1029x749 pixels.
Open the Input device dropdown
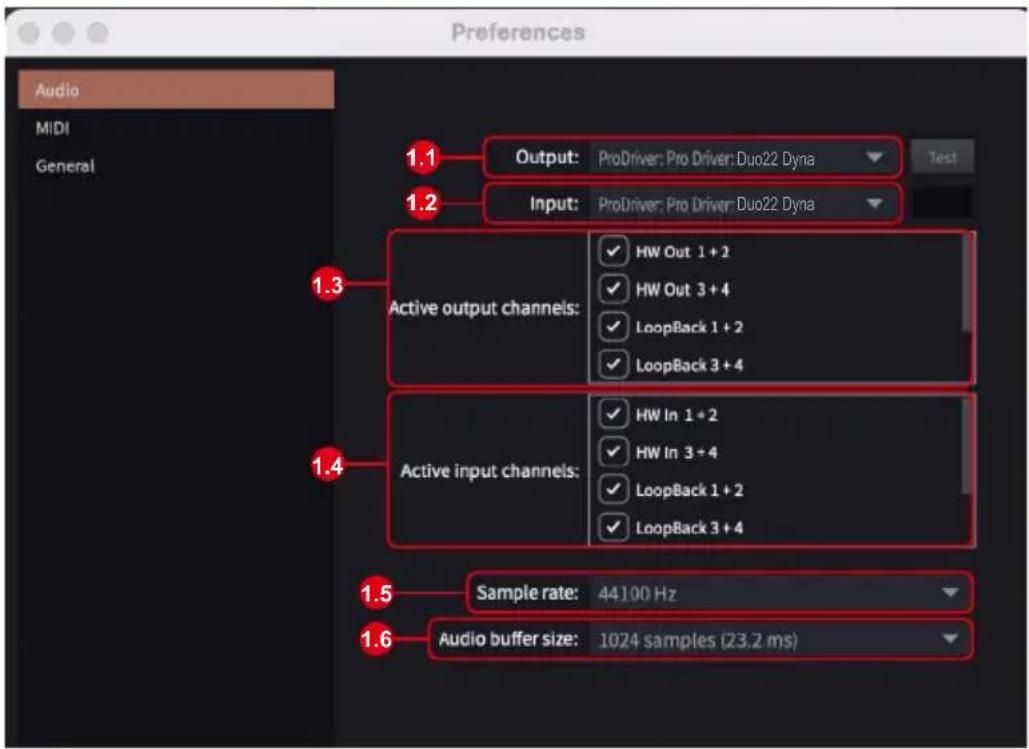pyautogui.click(x=744, y=204)
